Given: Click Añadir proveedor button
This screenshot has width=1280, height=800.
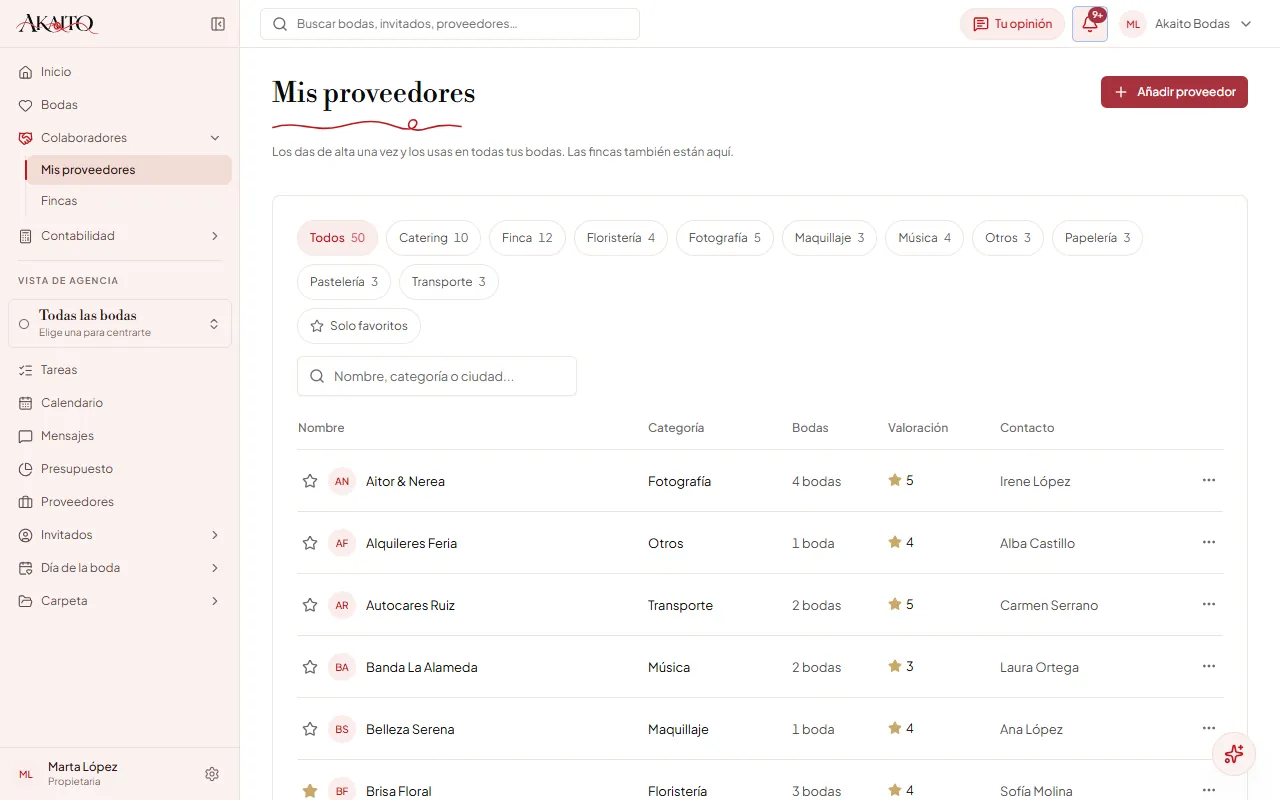Looking at the screenshot, I should pos(1174,92).
